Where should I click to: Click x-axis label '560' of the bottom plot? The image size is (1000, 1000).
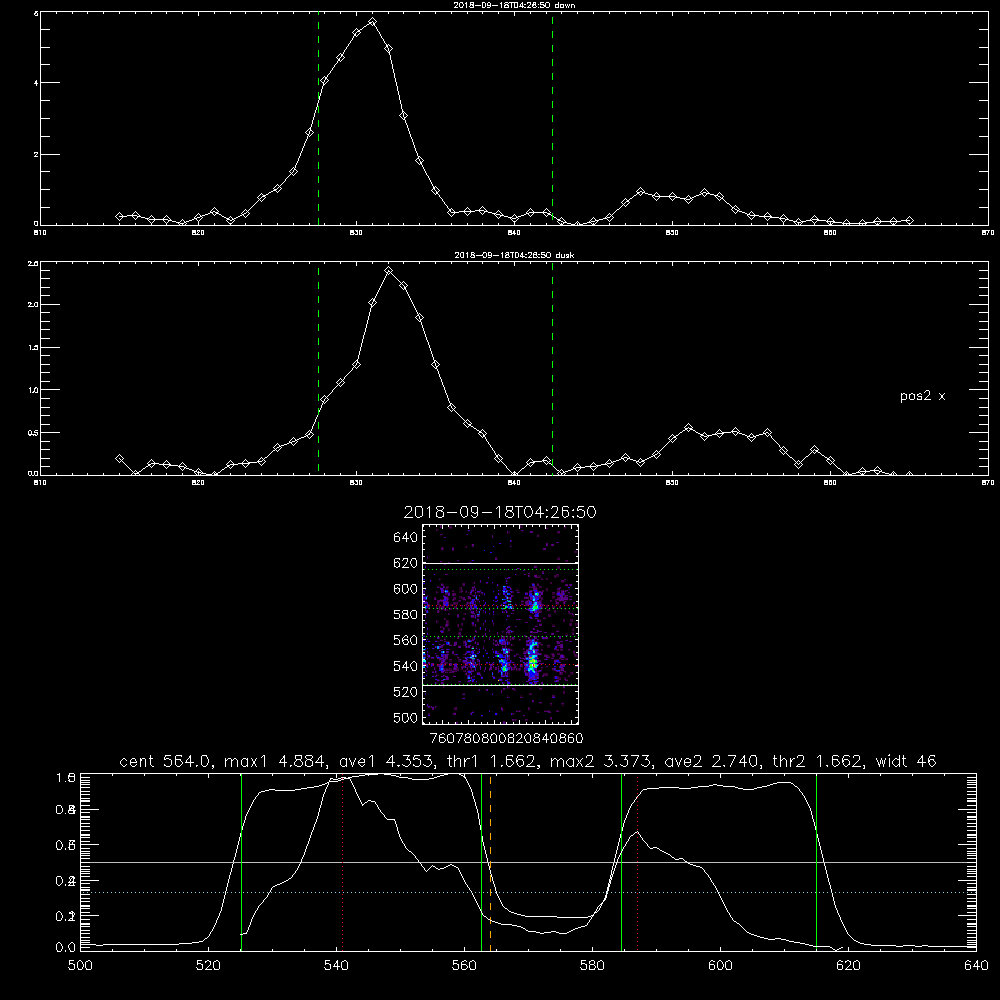click(464, 966)
